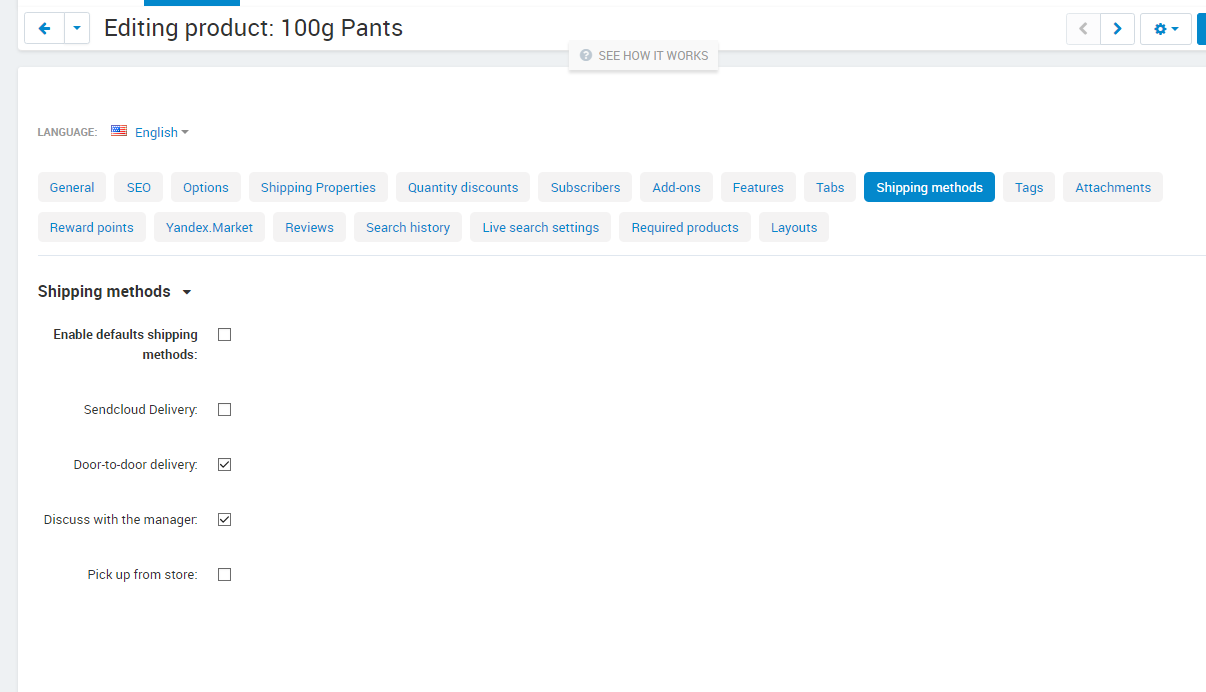Select the Required products tab
Image resolution: width=1206 pixels, height=692 pixels.
click(685, 227)
